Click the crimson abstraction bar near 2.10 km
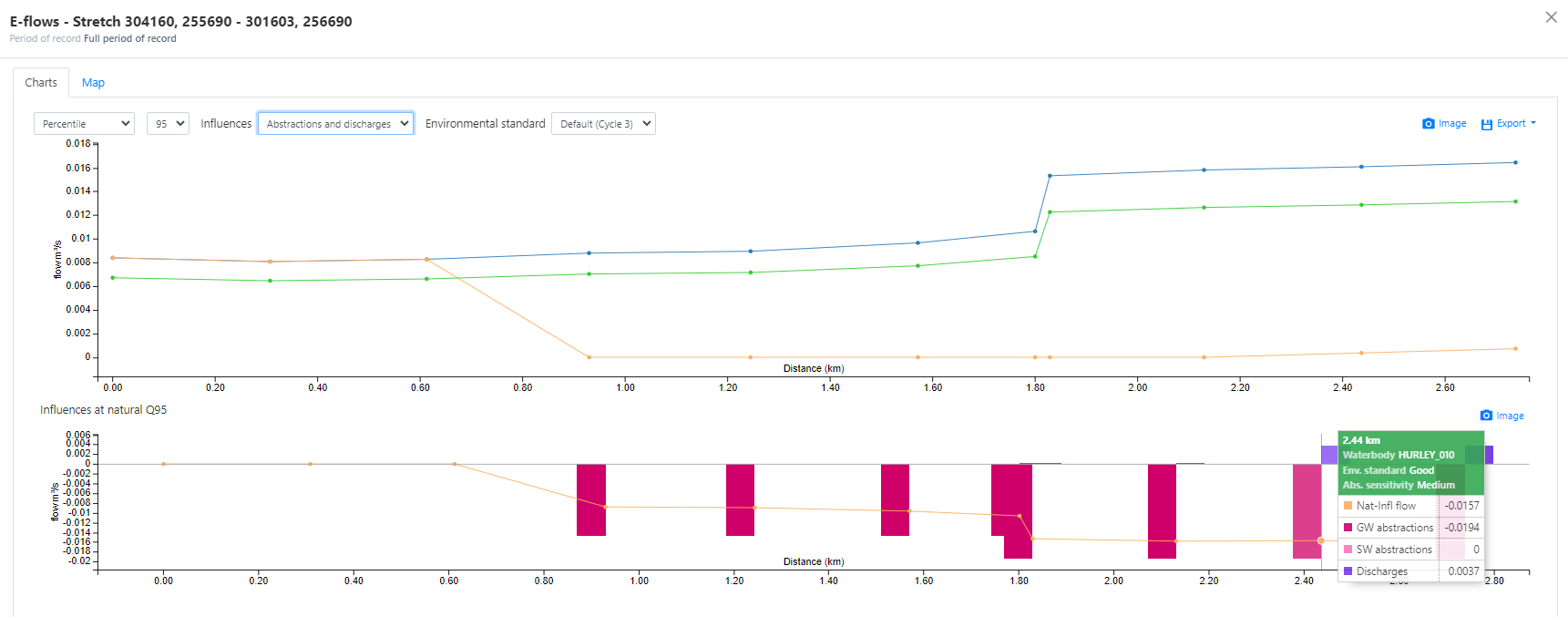 tap(1162, 510)
